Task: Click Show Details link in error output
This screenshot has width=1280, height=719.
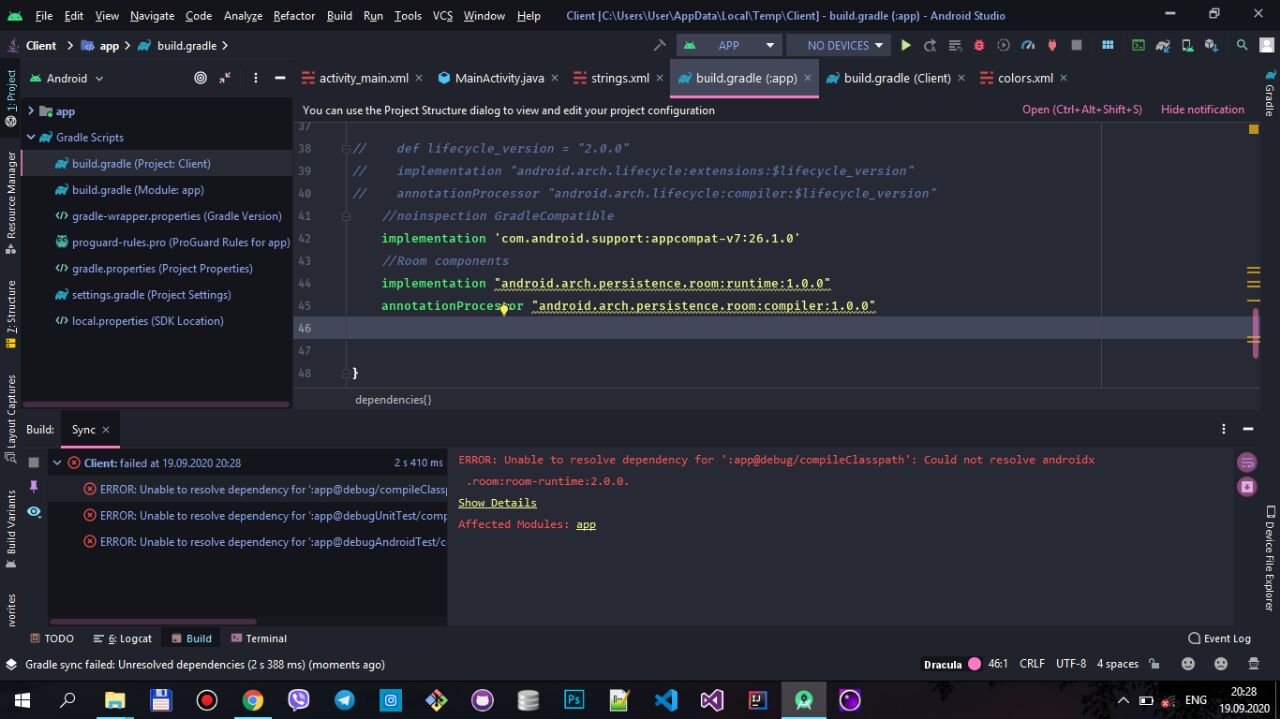Action: (x=497, y=503)
